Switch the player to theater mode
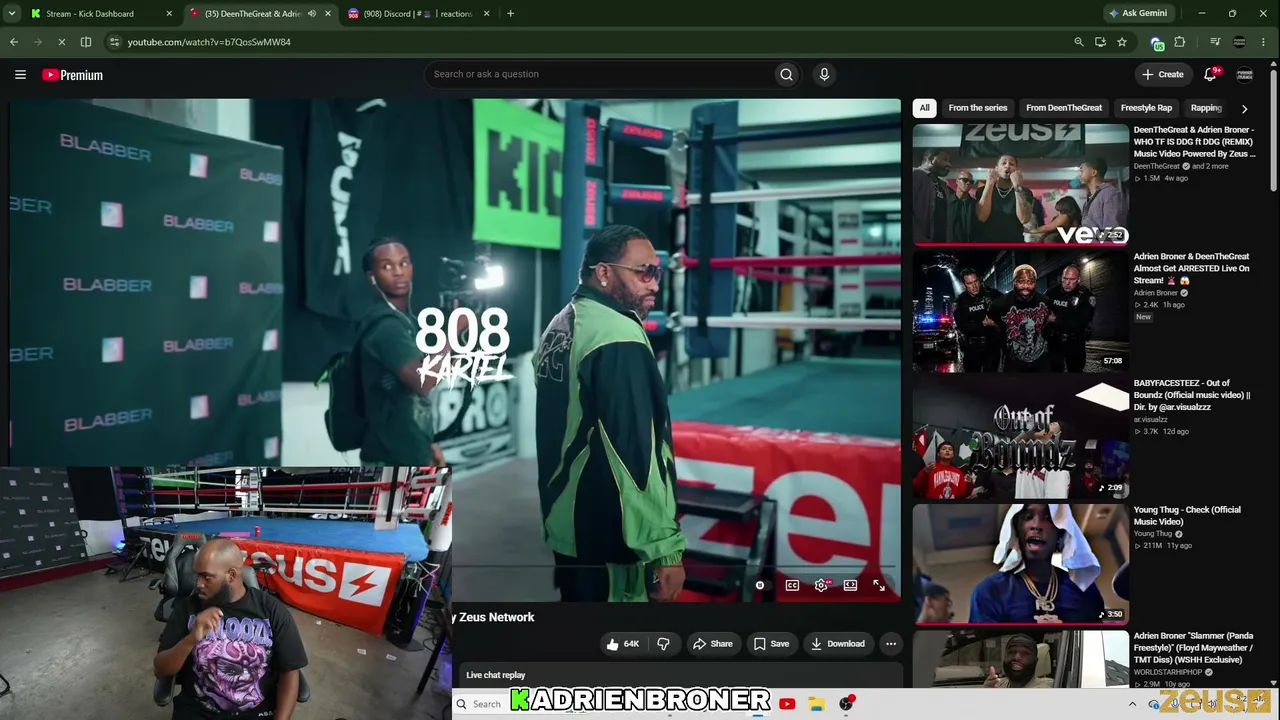The height and width of the screenshot is (720, 1280). [x=850, y=585]
